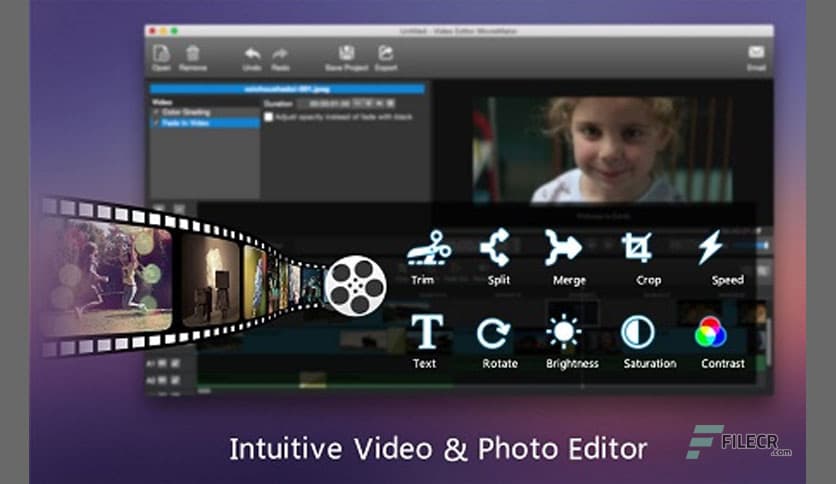Adjust the timeline zoom slider at right
Image resolution: width=836 pixels, height=484 pixels.
pyautogui.click(x=751, y=245)
